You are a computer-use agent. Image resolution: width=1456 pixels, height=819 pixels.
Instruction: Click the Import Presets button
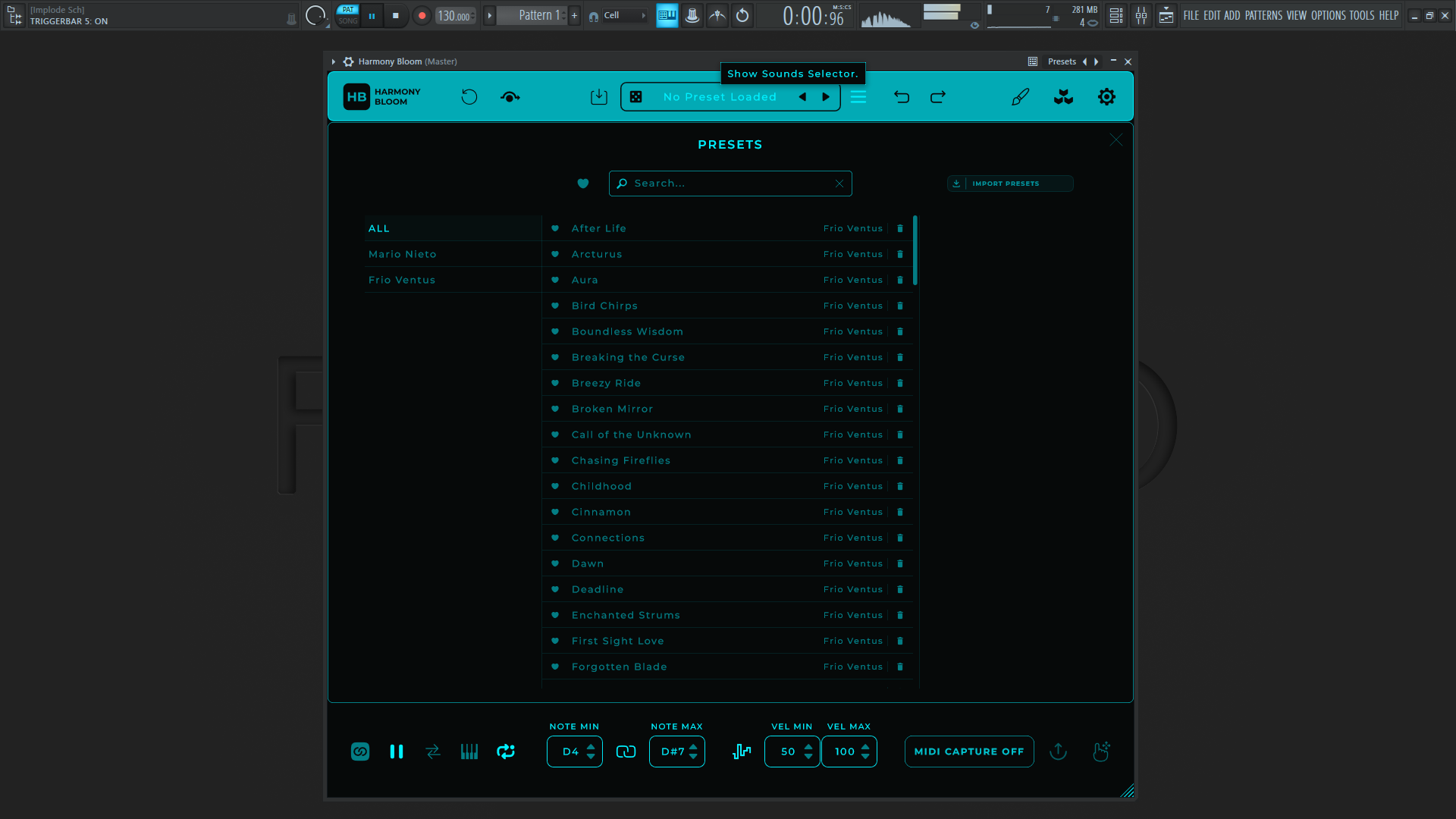(1010, 184)
